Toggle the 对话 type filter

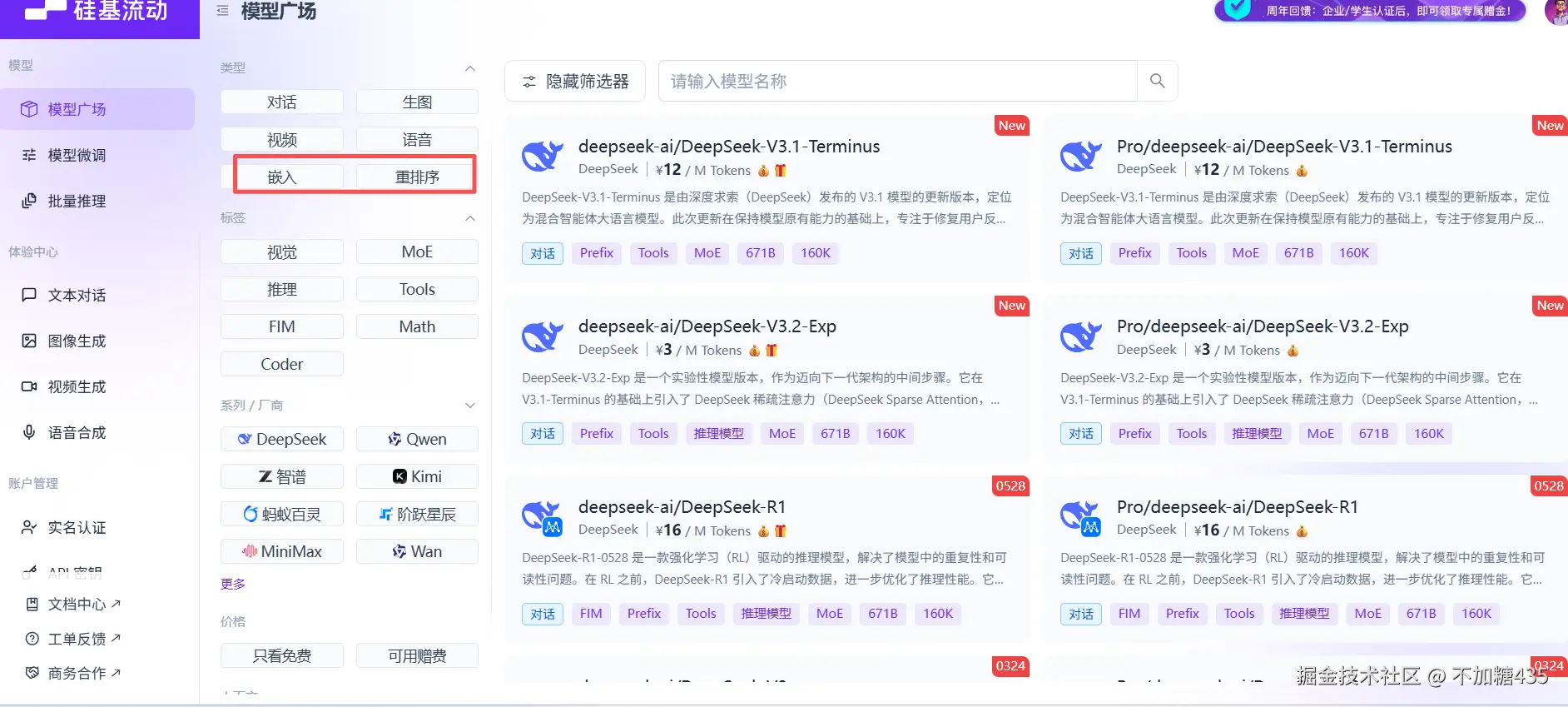282,102
